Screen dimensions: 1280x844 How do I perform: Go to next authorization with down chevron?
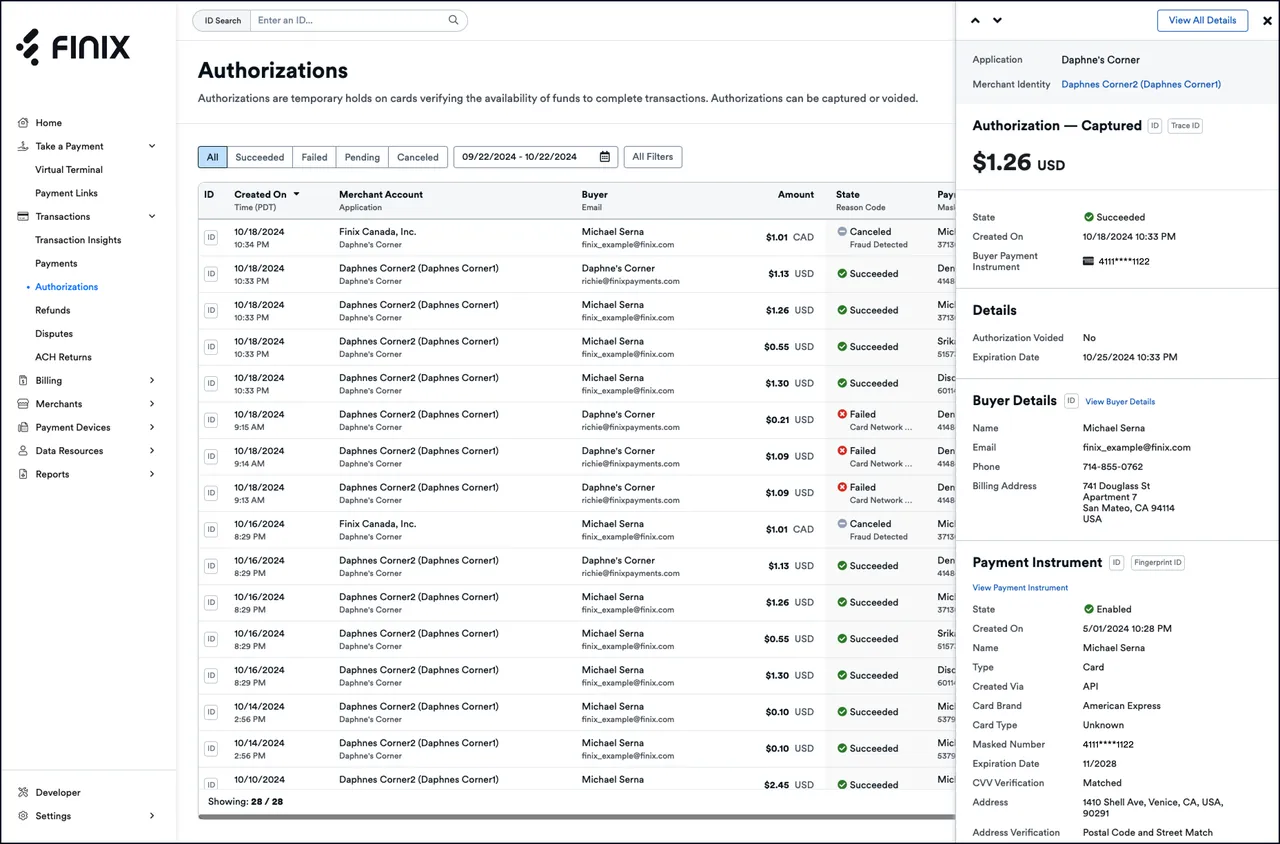(x=998, y=20)
